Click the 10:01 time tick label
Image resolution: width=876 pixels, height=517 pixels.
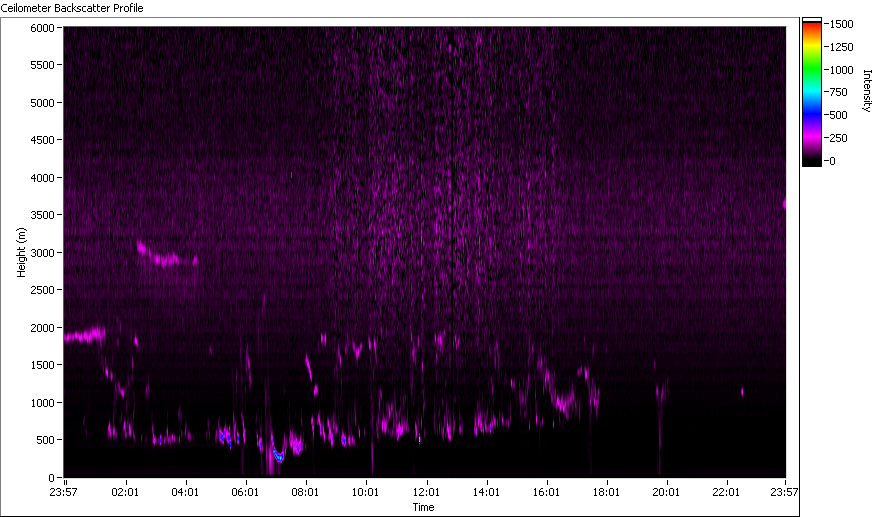(x=365, y=492)
